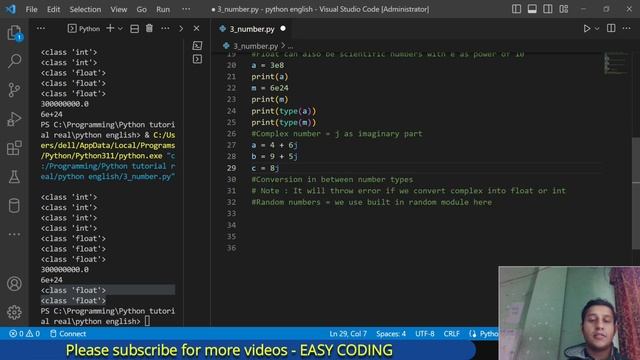Open the Run and Debug view
The width and height of the screenshot is (640, 360).
[x=14, y=119]
